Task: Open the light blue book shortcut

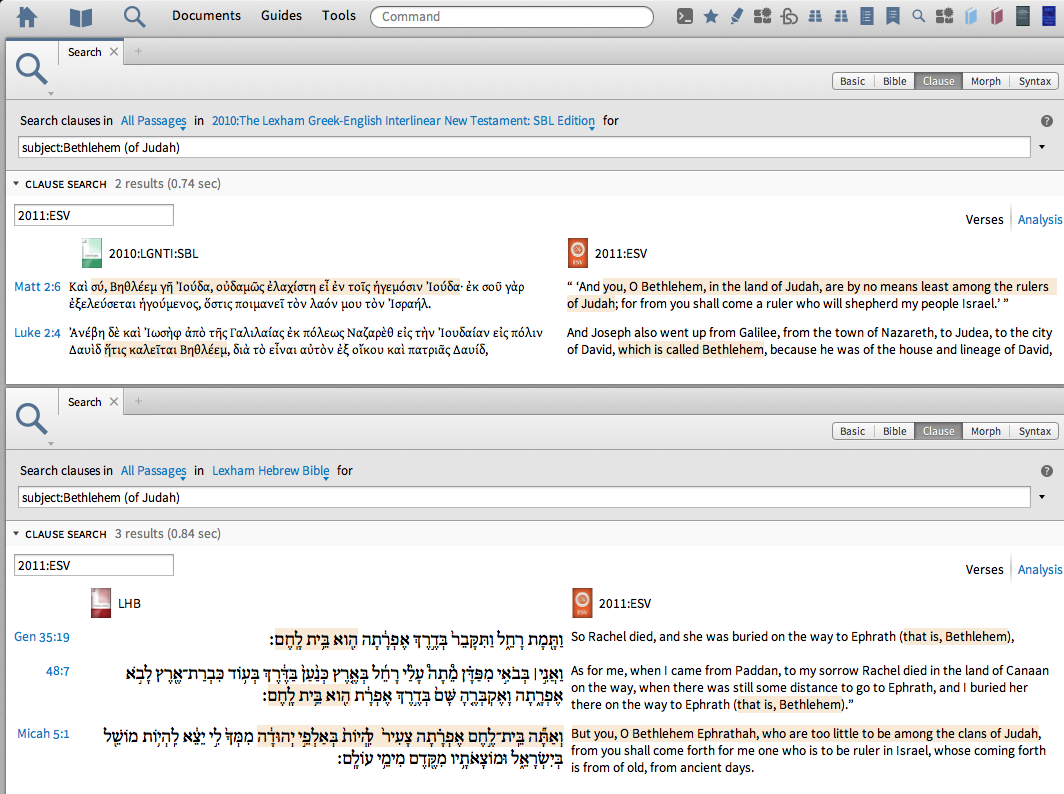Action: pyautogui.click(x=971, y=16)
